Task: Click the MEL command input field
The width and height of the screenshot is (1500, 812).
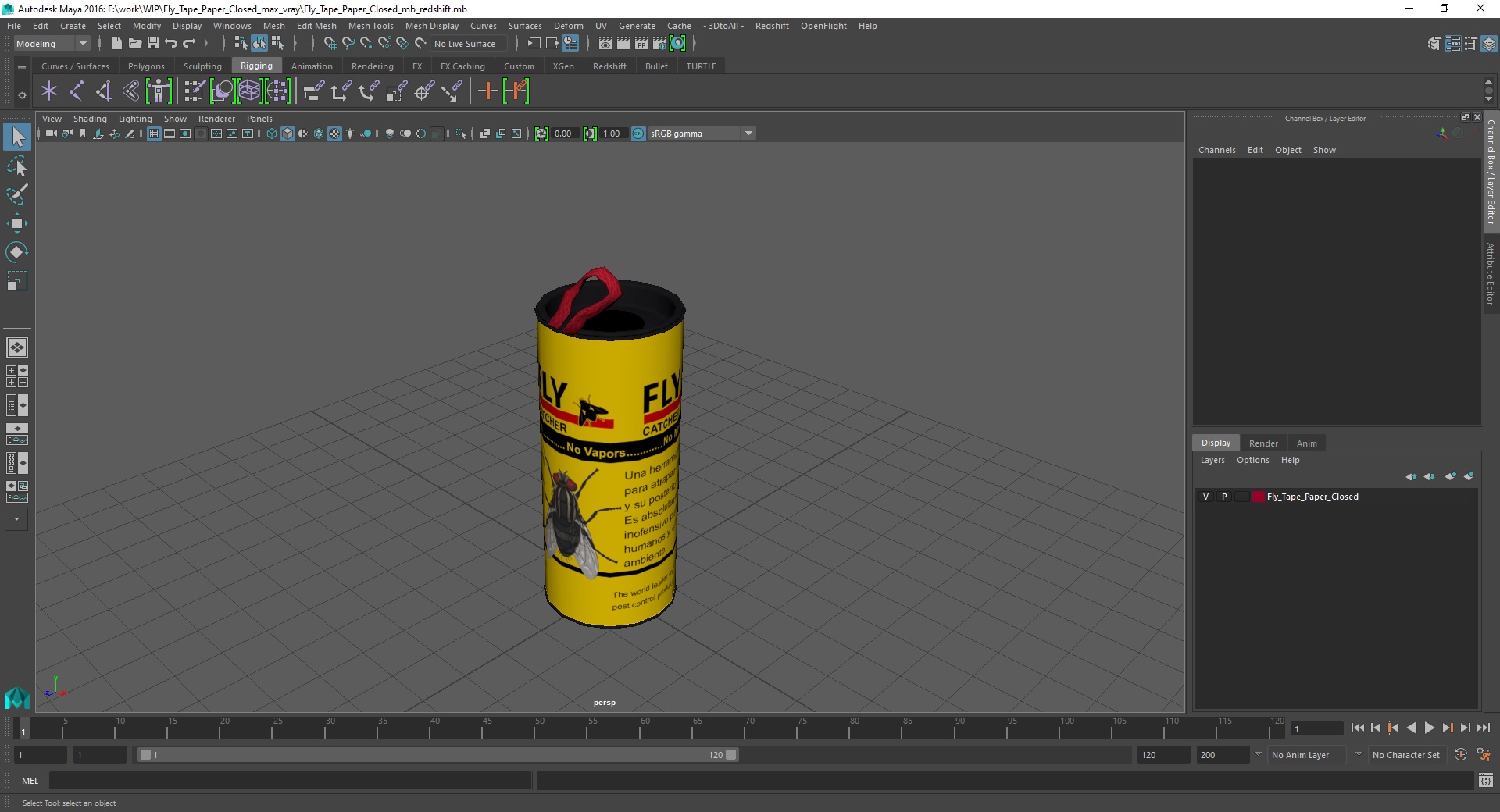Action: (x=290, y=780)
